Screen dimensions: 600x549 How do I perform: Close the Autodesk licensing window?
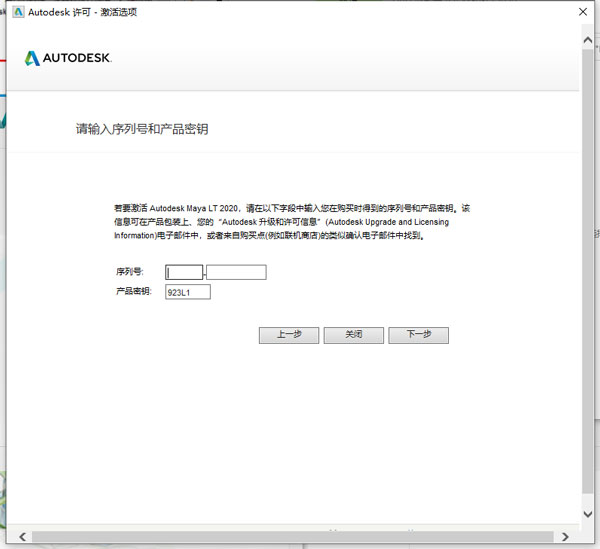coord(583,12)
